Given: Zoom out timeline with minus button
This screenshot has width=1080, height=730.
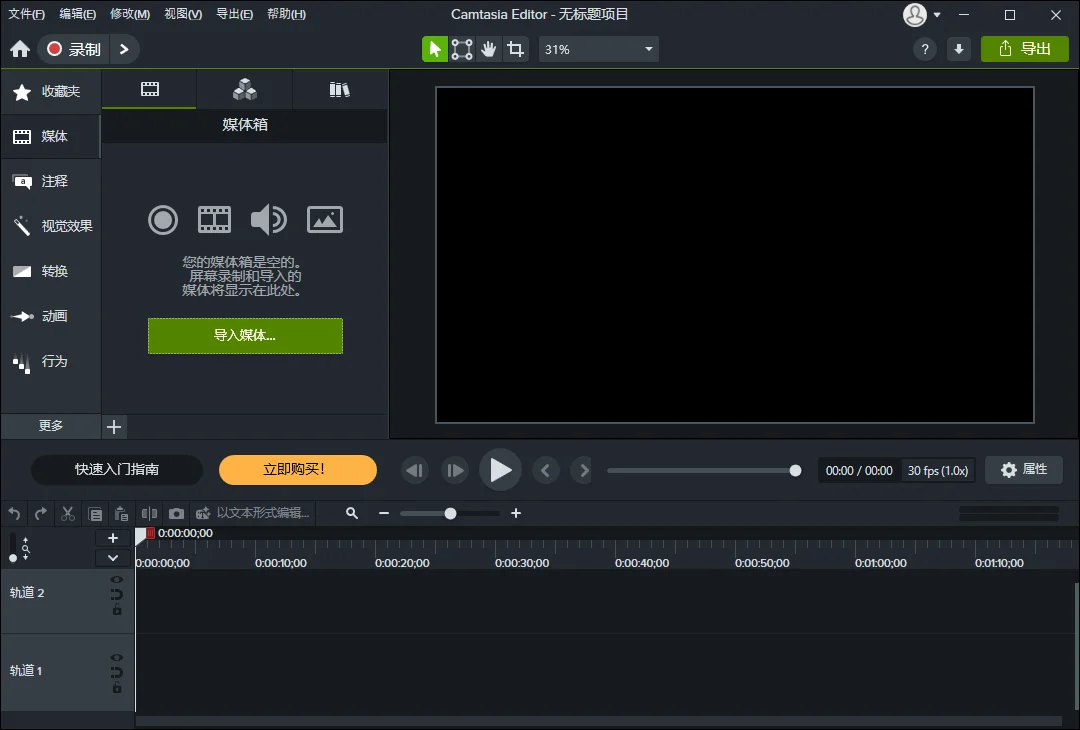Looking at the screenshot, I should click(384, 513).
